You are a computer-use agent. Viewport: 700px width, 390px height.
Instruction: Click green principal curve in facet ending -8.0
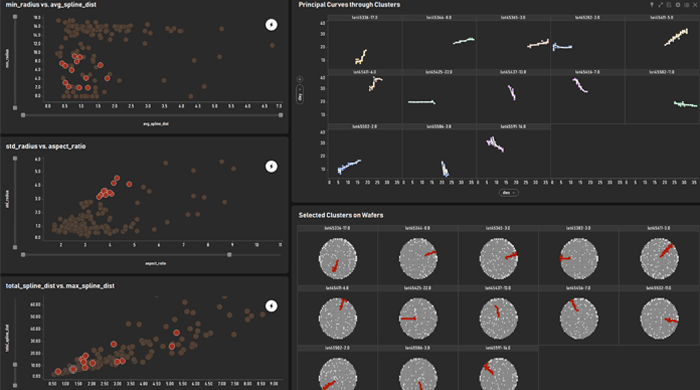coord(463,41)
